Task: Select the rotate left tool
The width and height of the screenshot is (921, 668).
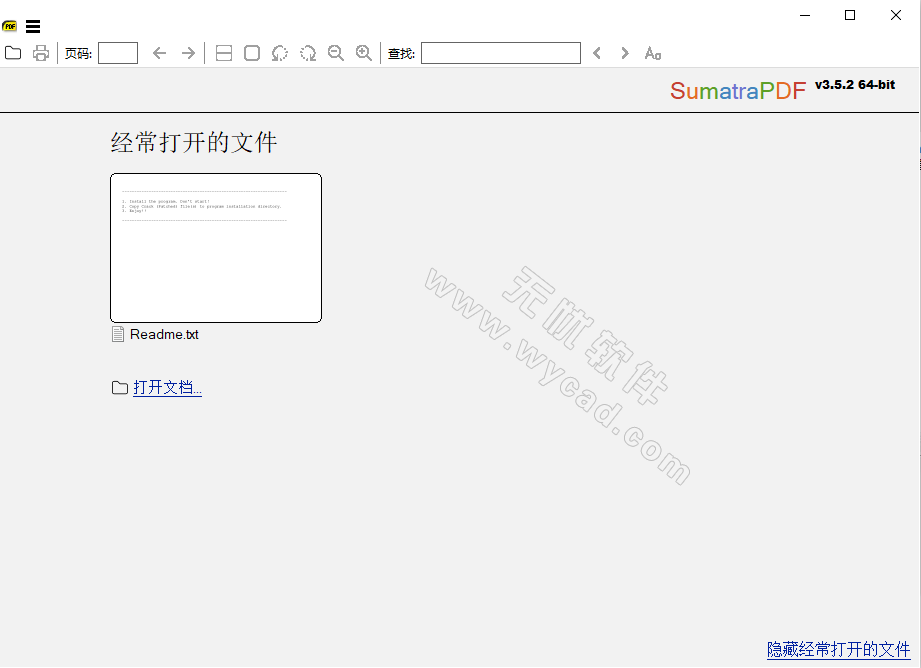Action: coord(280,53)
